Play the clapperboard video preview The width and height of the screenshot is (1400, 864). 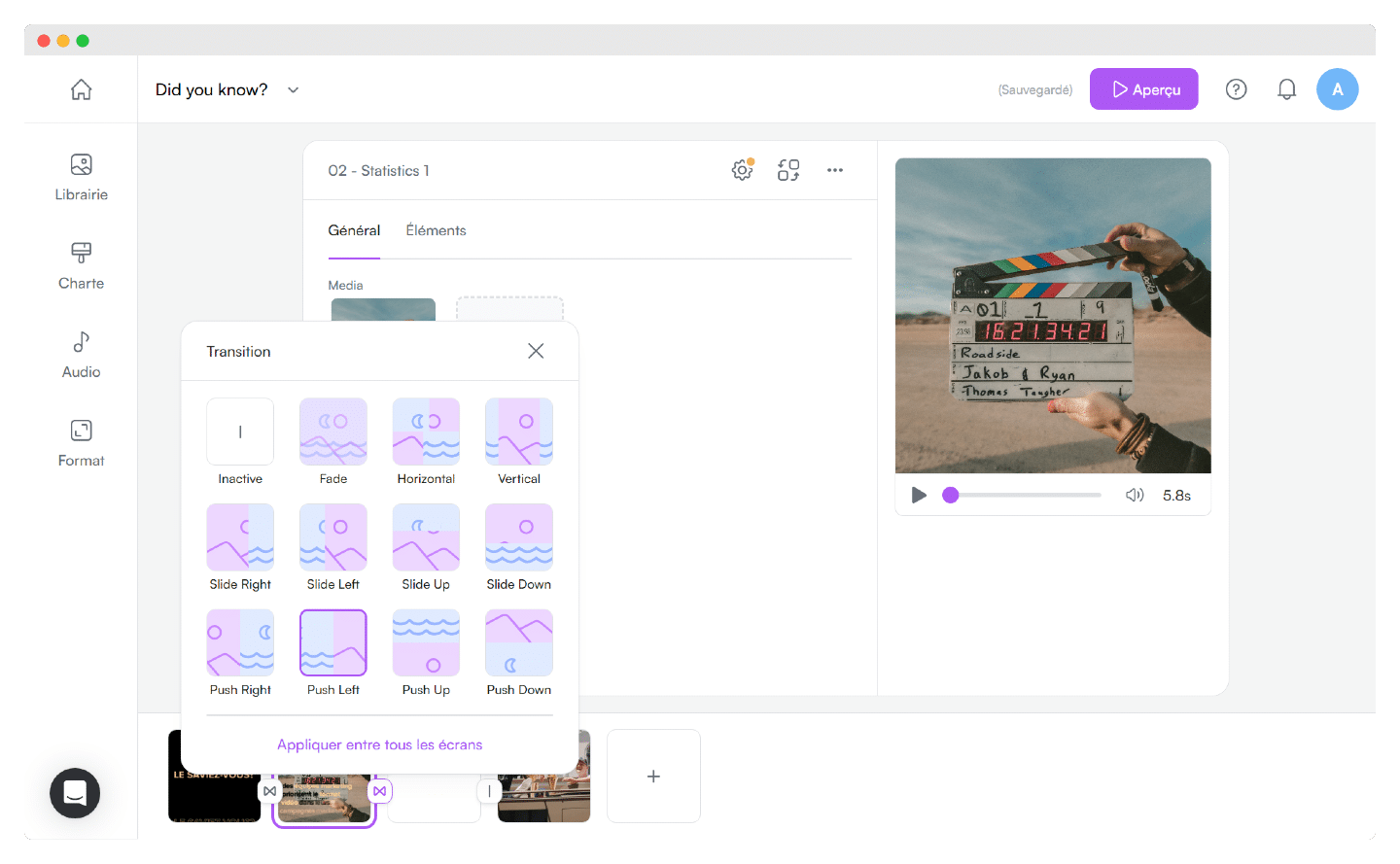(919, 495)
